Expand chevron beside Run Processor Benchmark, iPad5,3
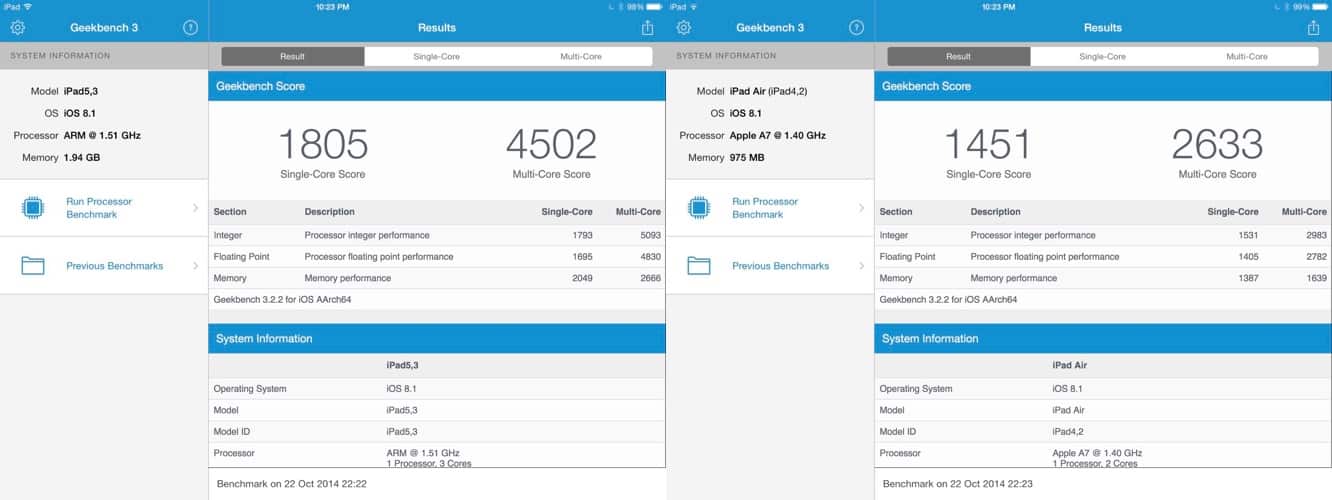 coord(195,208)
